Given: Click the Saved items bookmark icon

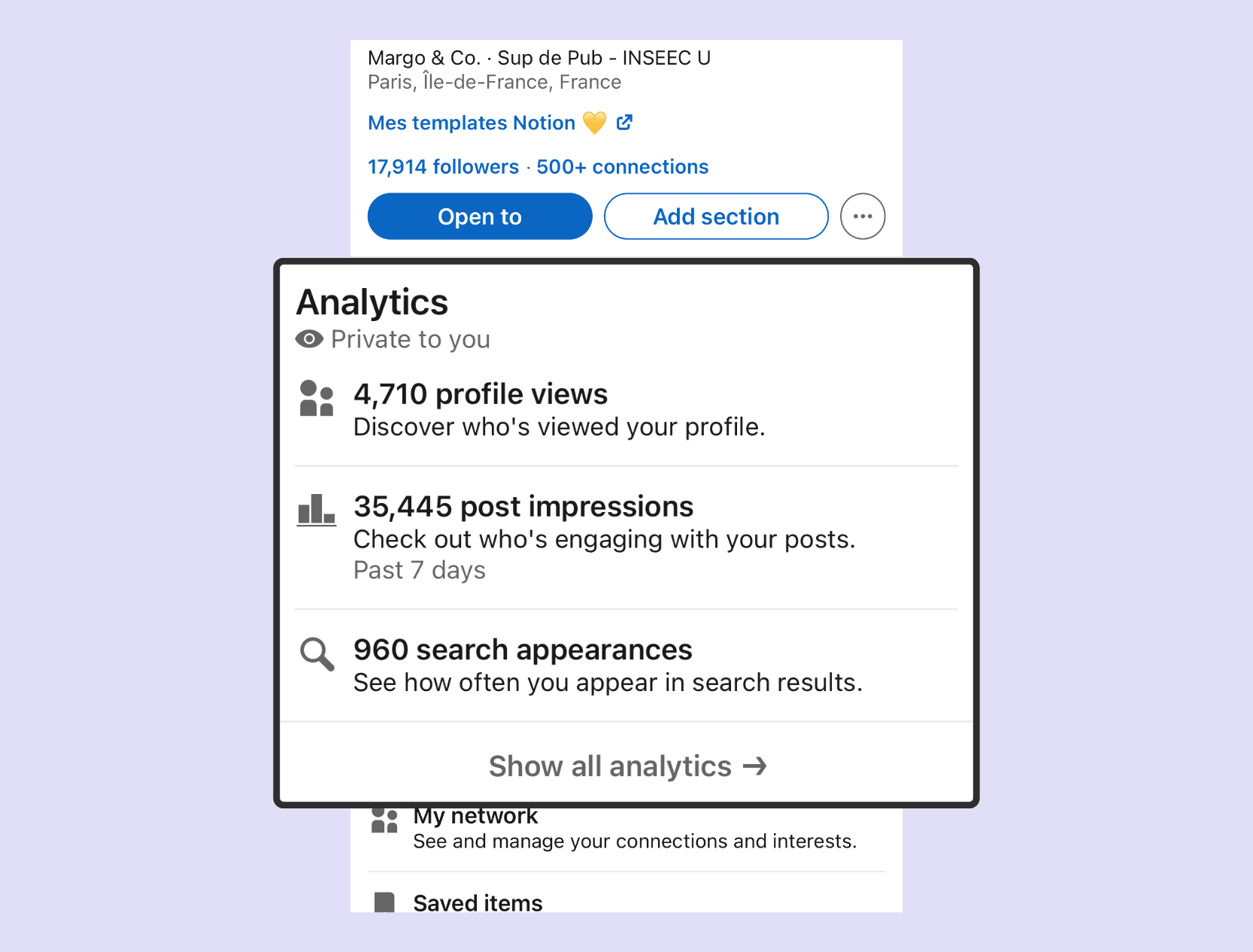Looking at the screenshot, I should point(384,902).
